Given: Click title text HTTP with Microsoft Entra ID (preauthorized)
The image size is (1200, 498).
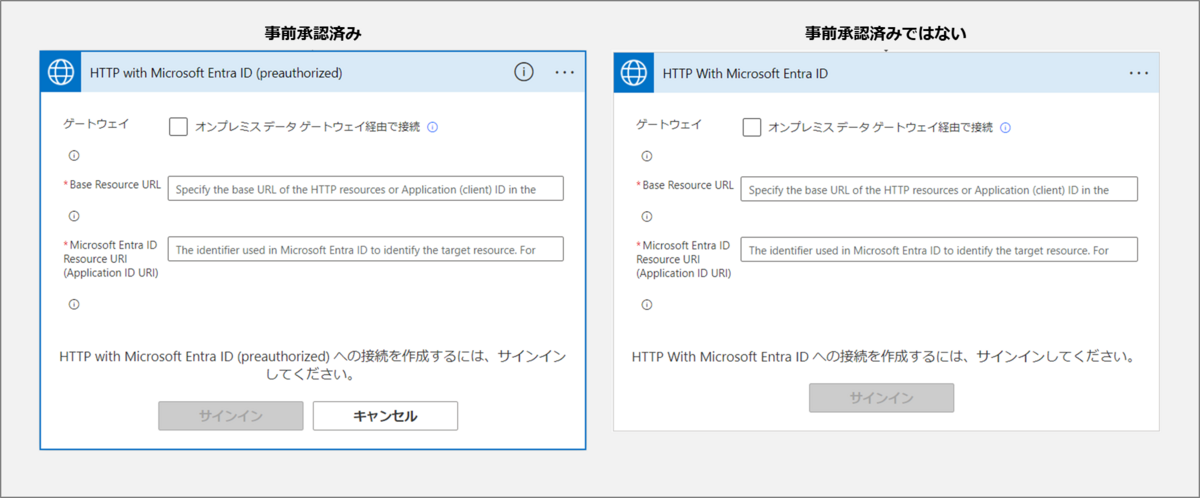Looking at the screenshot, I should pos(216,73).
